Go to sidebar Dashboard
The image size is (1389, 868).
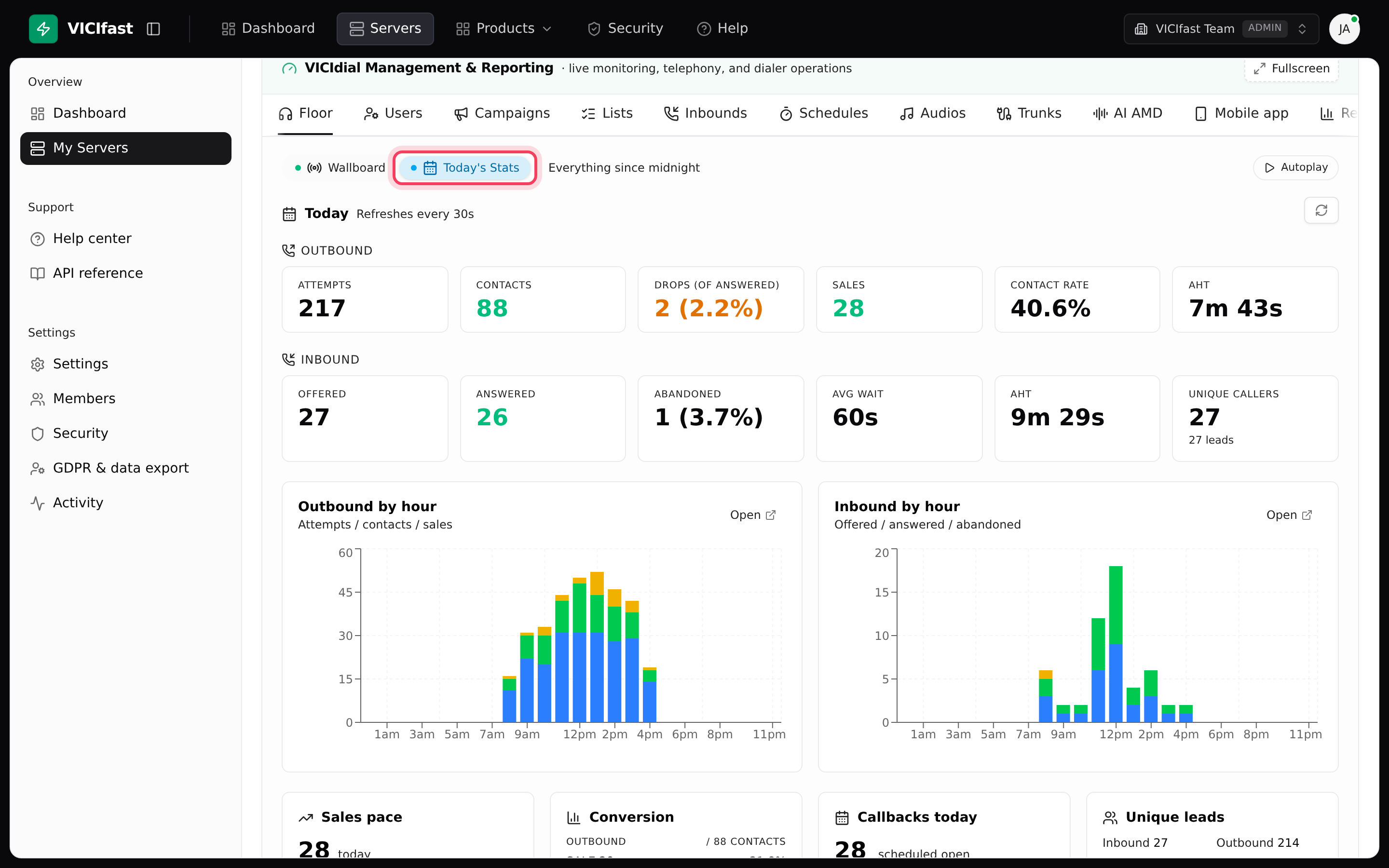(126, 114)
